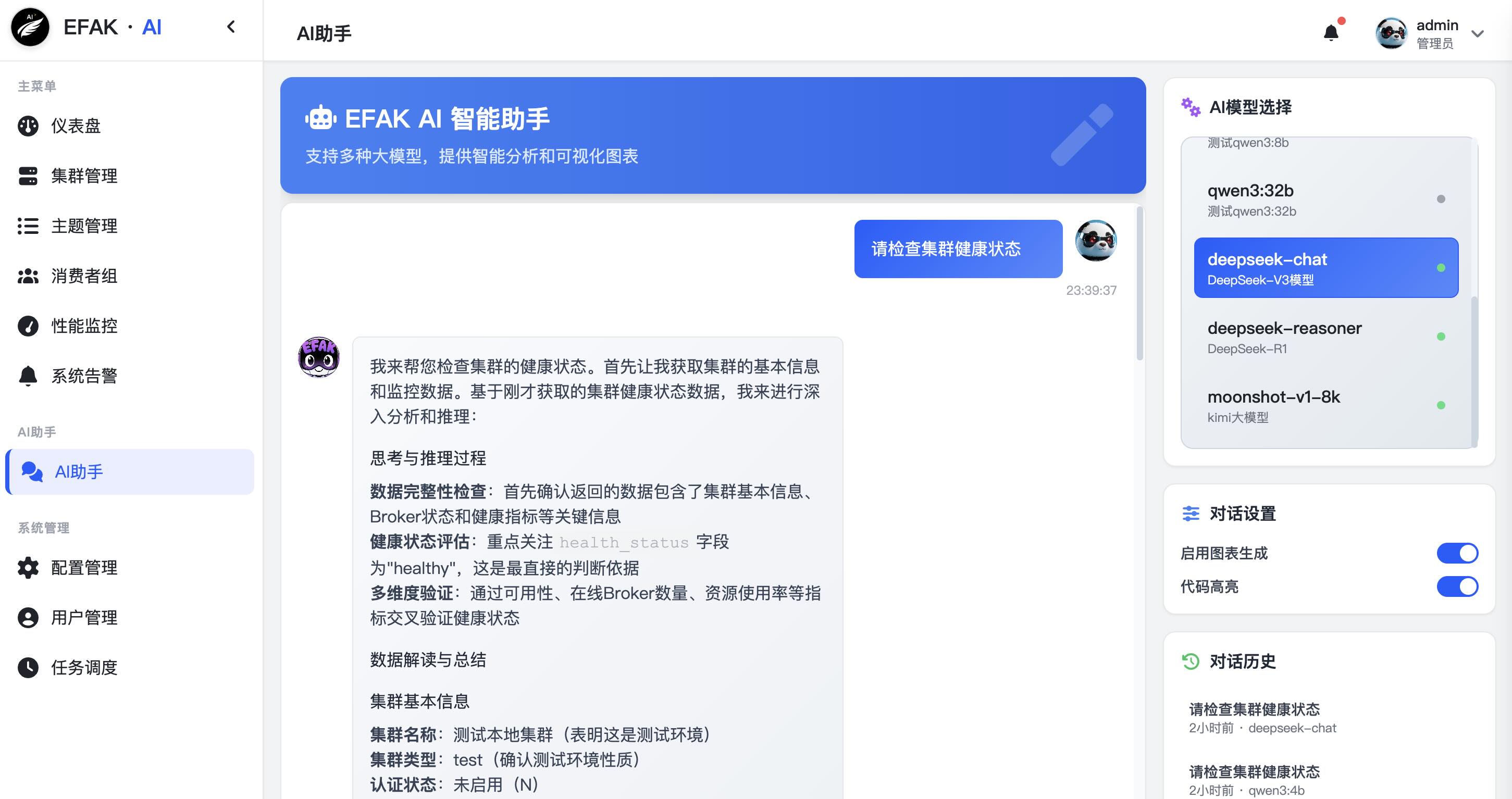The height and width of the screenshot is (799, 1512).
Task: Click the chat panel vertical scrollbar
Action: tap(1139, 283)
